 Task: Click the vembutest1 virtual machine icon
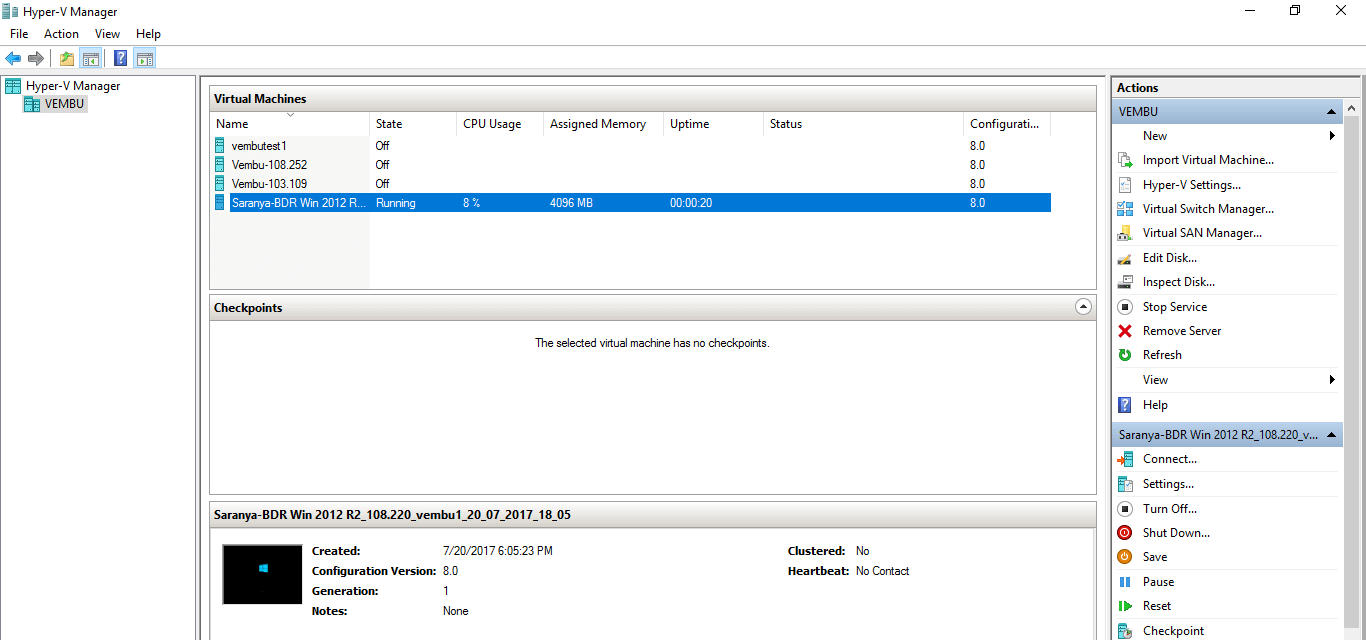pos(220,146)
